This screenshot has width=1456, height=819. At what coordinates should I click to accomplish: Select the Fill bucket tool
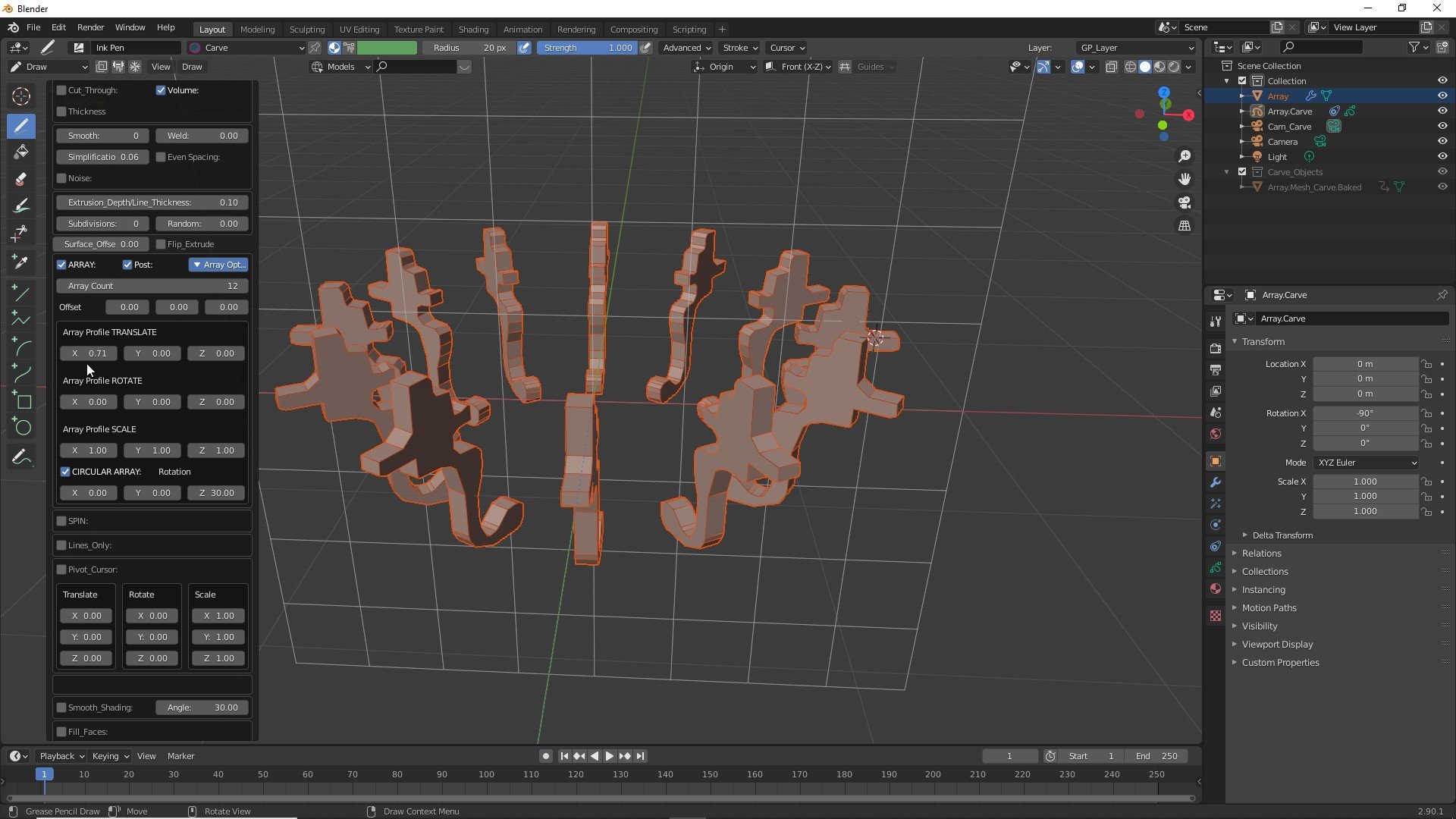(x=21, y=152)
